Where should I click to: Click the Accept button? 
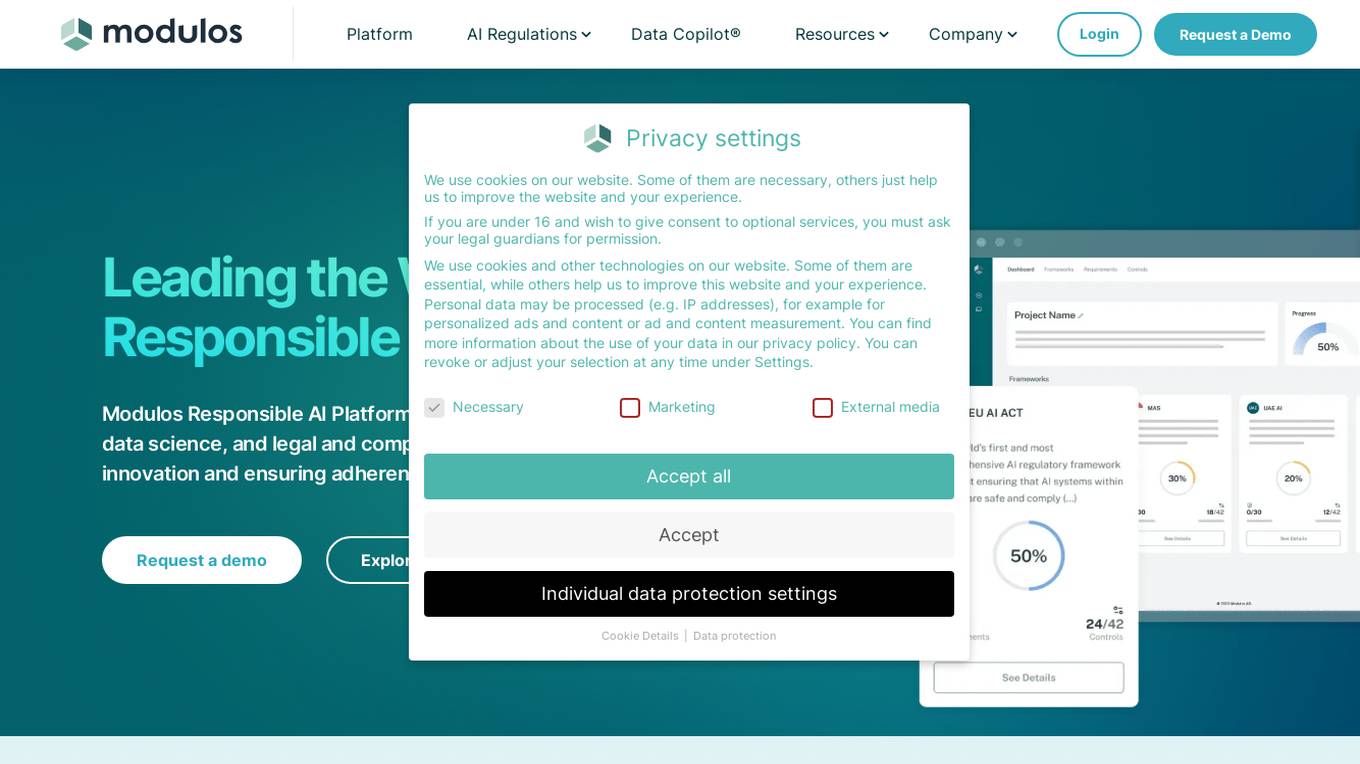[689, 535]
